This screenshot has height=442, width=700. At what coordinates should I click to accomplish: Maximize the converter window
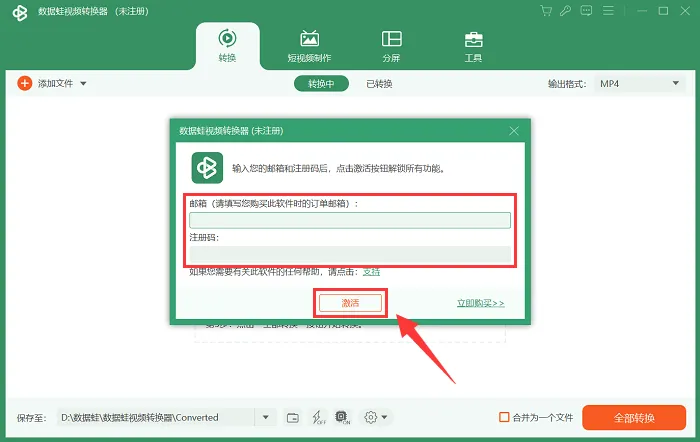pos(663,11)
